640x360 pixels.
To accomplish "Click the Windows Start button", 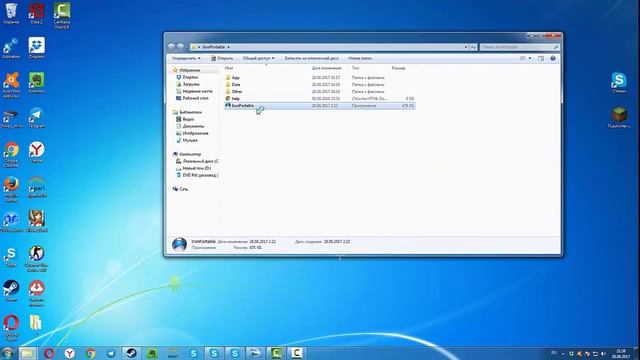I will [x=7, y=353].
